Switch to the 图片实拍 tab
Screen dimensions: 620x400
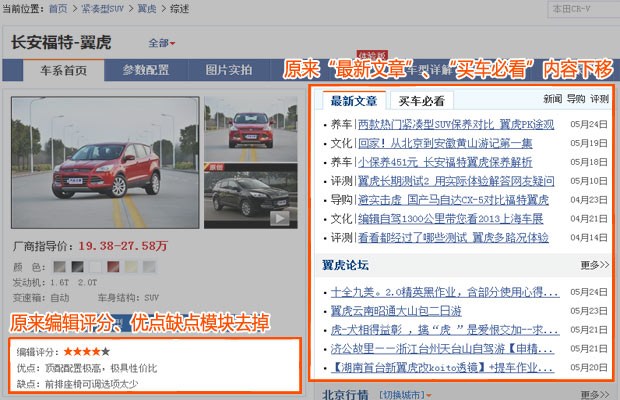pyautogui.click(x=229, y=70)
